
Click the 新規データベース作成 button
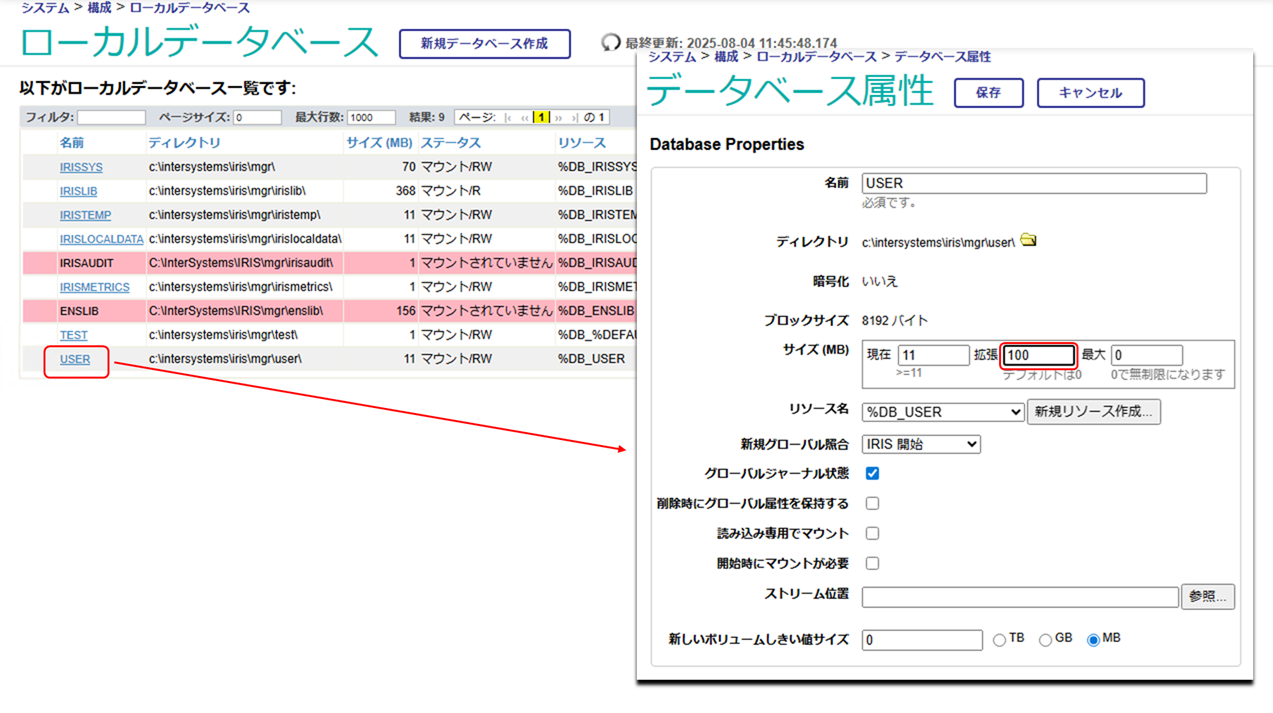tap(484, 44)
